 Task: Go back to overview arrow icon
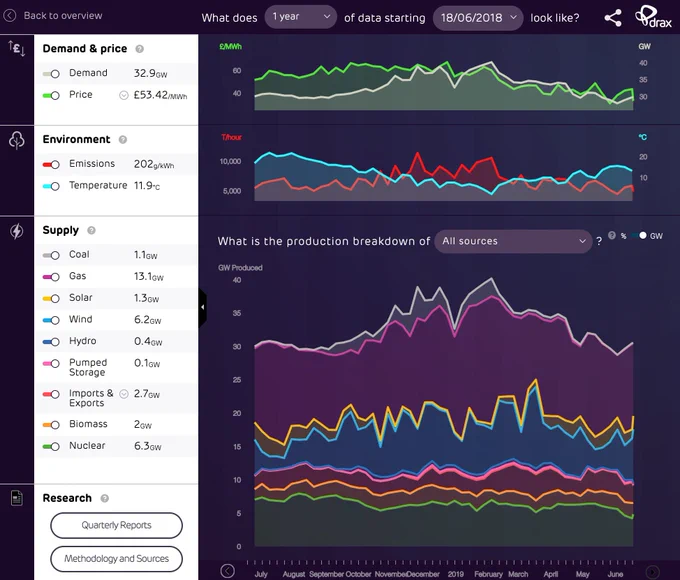tap(10, 16)
